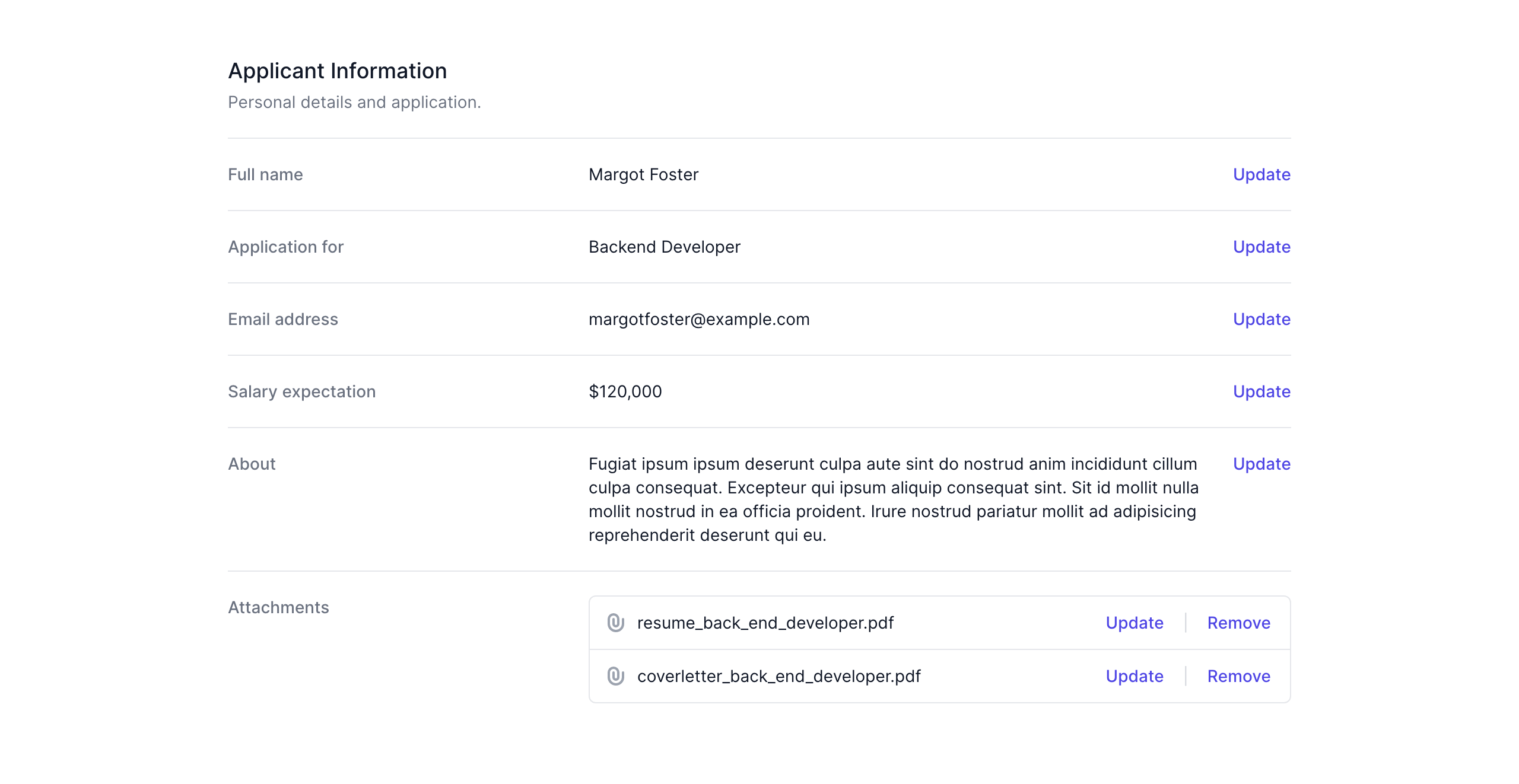Click Update for Application for row

click(1261, 247)
